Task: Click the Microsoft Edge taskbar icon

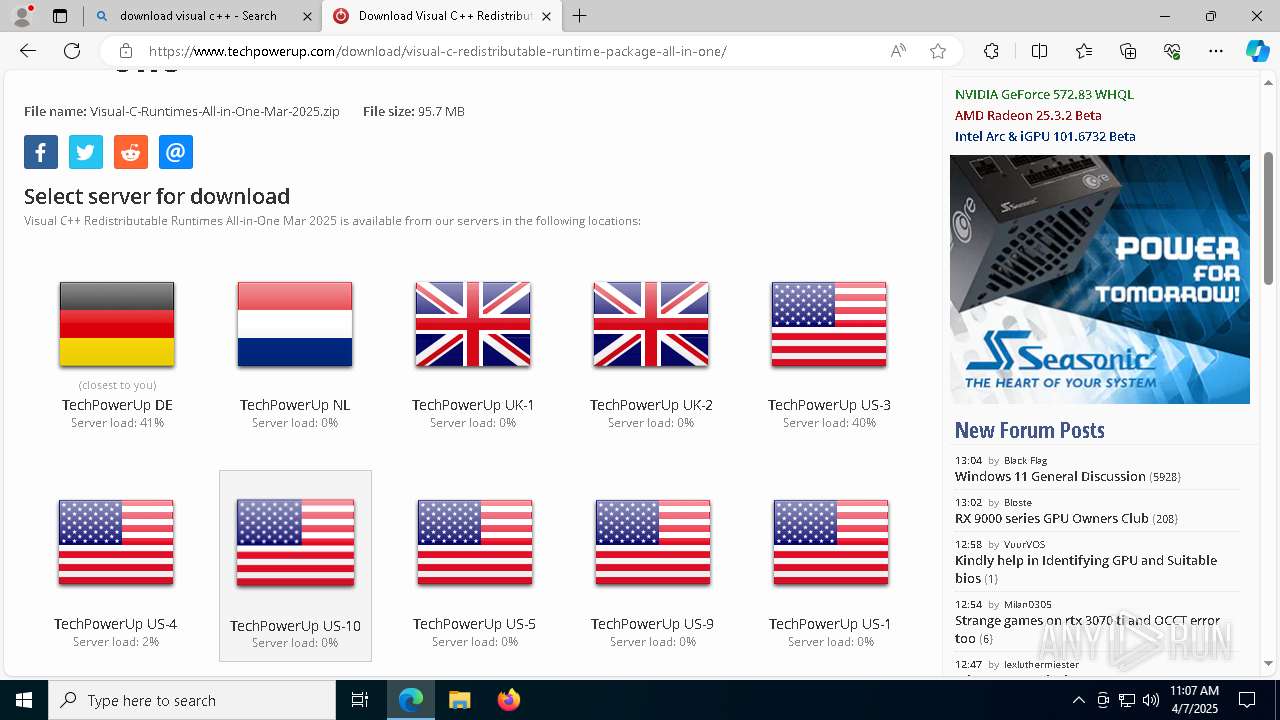Action: click(x=410, y=700)
